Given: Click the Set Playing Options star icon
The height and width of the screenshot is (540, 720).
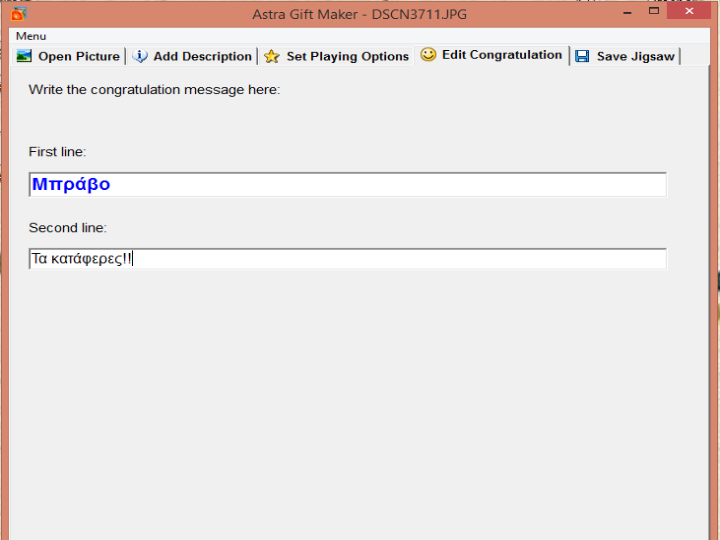Looking at the screenshot, I should tap(272, 56).
